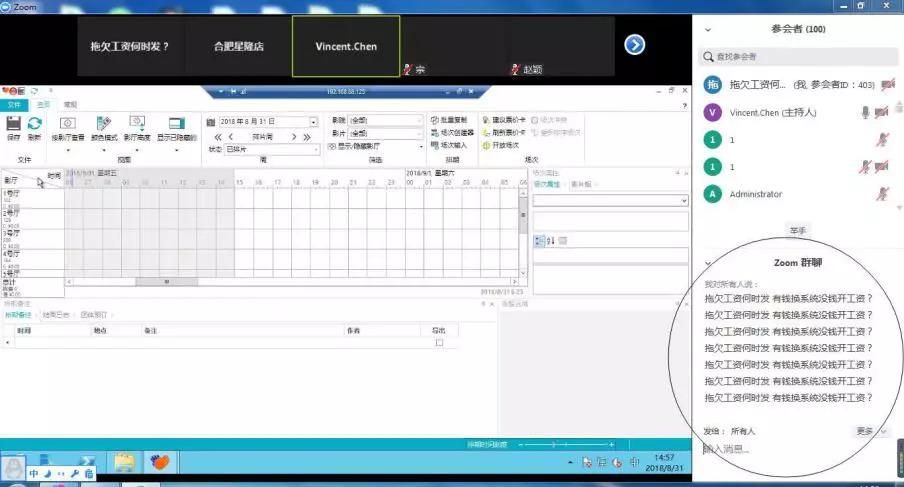Select the second tab in the lower notes panel

click(55, 315)
